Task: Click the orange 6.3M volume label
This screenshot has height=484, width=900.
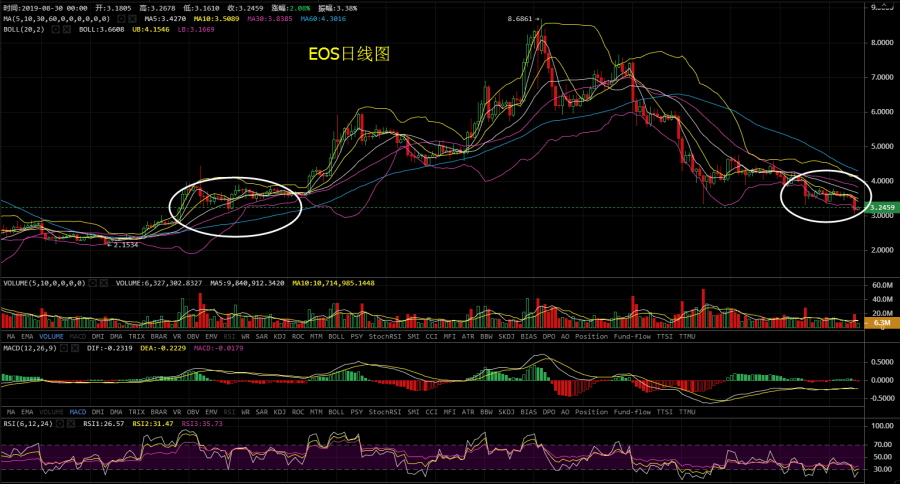Action: (x=882, y=323)
